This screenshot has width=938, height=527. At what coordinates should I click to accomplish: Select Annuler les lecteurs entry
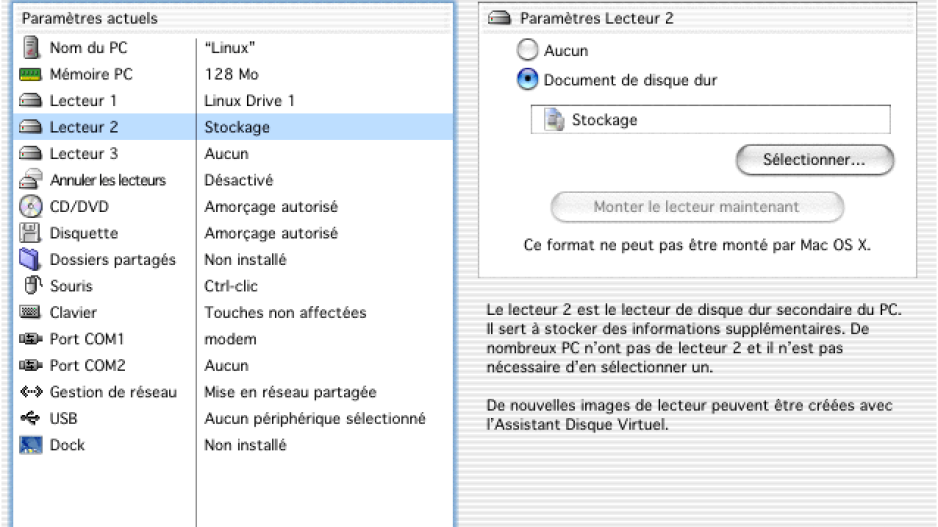[233, 180]
